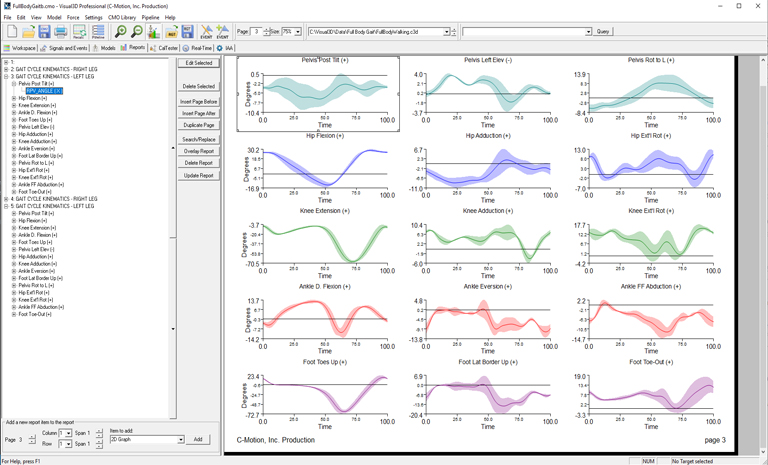Click the report view vertical scrollbar
Viewport: 768px width, 465px height.
coord(764,255)
